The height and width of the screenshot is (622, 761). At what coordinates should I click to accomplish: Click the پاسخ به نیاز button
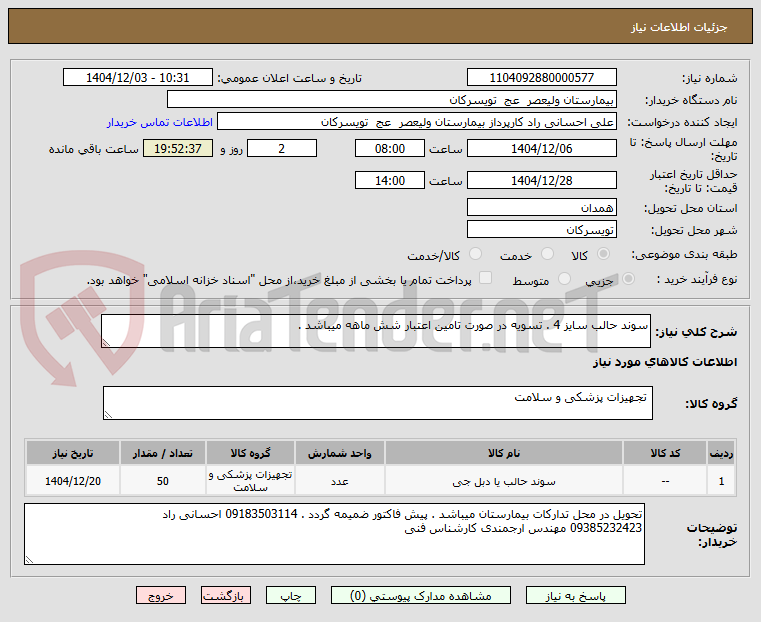coord(576,596)
